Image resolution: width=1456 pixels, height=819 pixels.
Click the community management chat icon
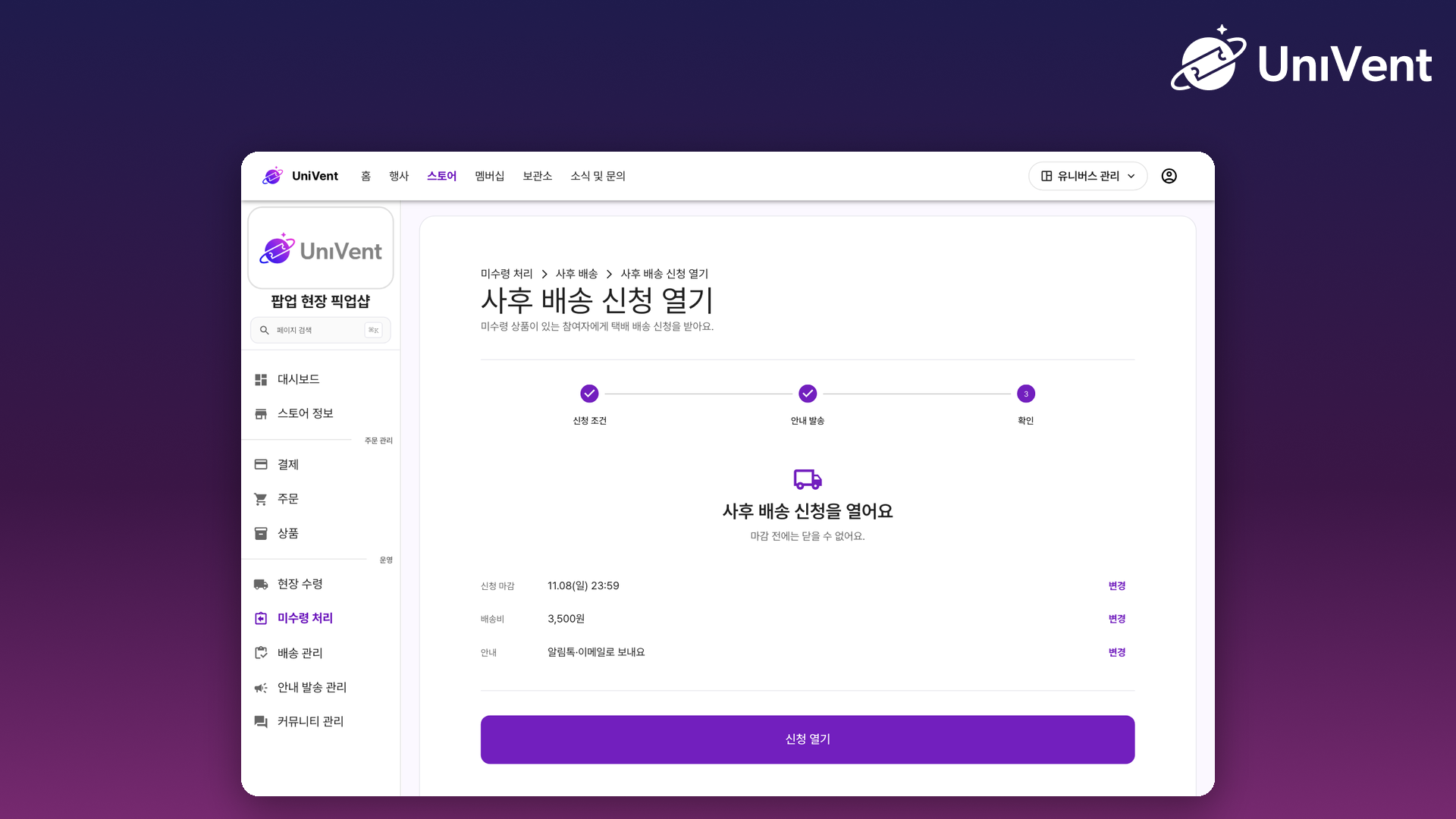[x=261, y=721]
